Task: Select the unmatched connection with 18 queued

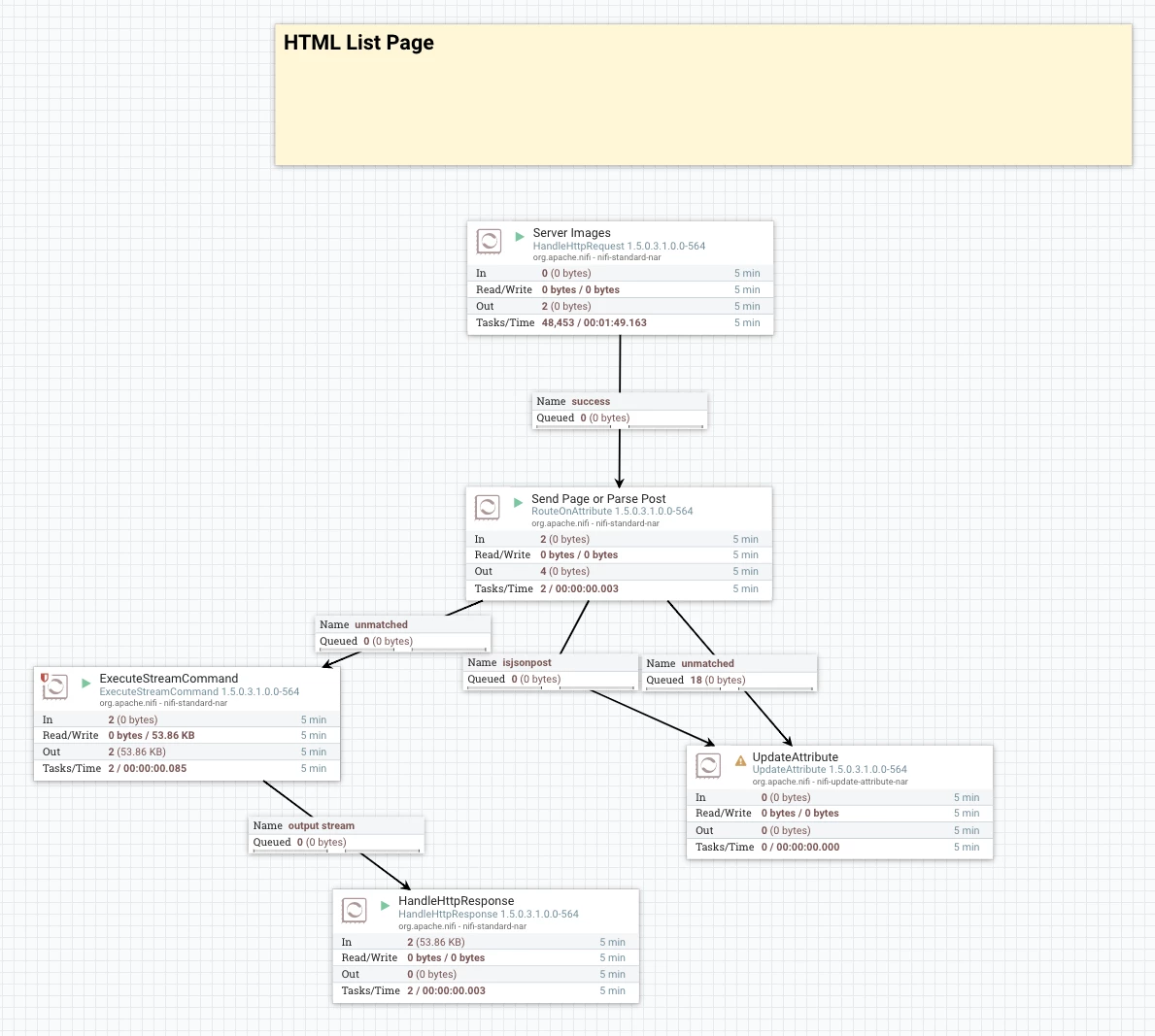Action: pos(730,672)
